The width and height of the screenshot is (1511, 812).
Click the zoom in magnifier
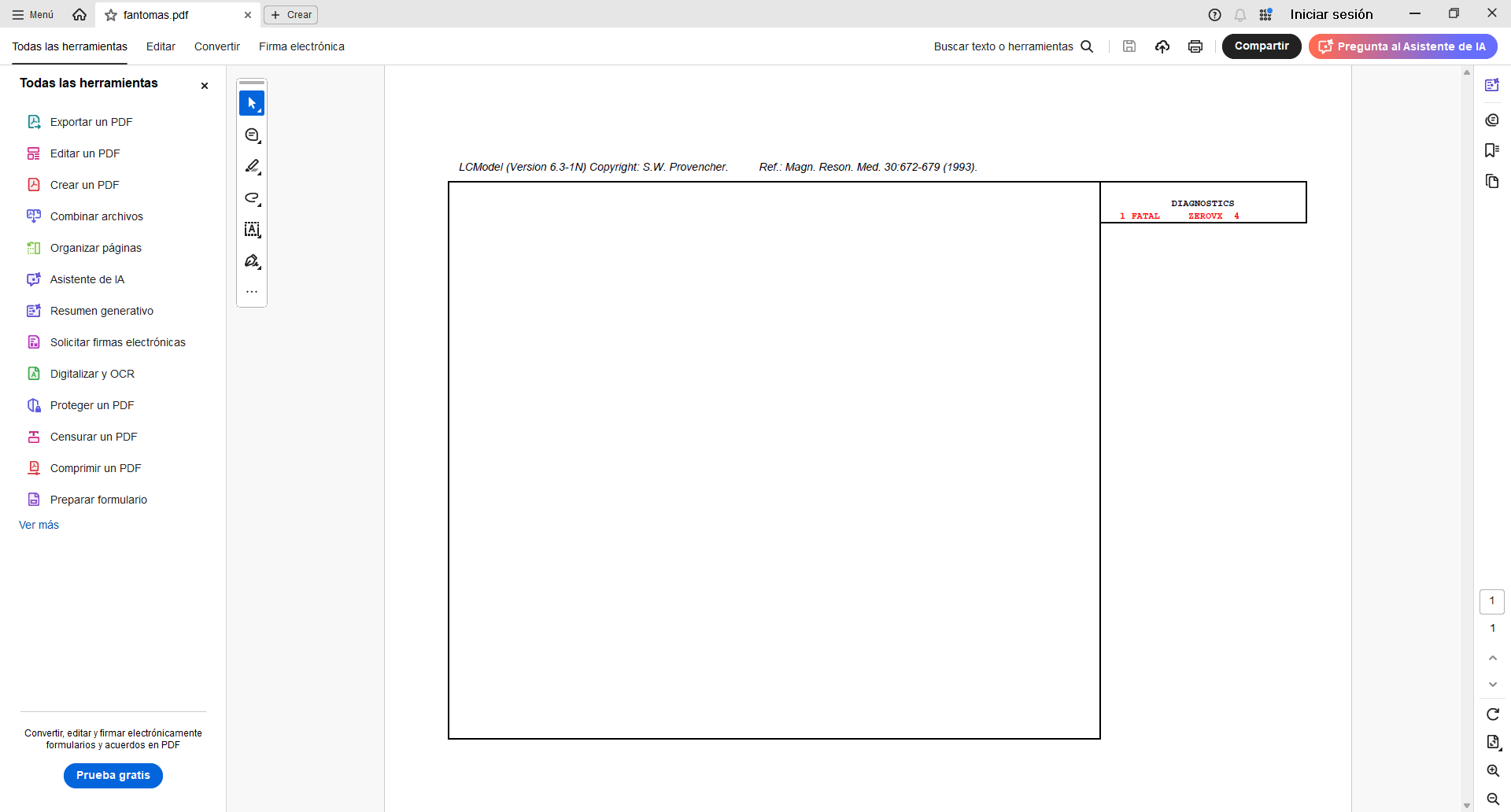coord(1492,771)
